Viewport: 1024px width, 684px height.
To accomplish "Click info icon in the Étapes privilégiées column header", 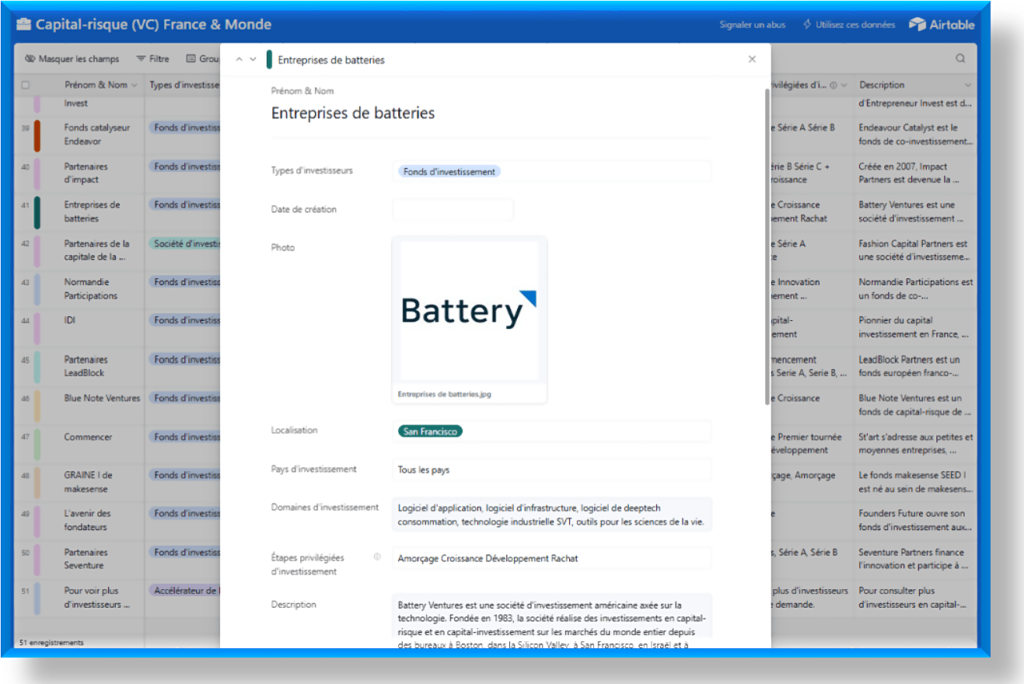I will [x=833, y=85].
